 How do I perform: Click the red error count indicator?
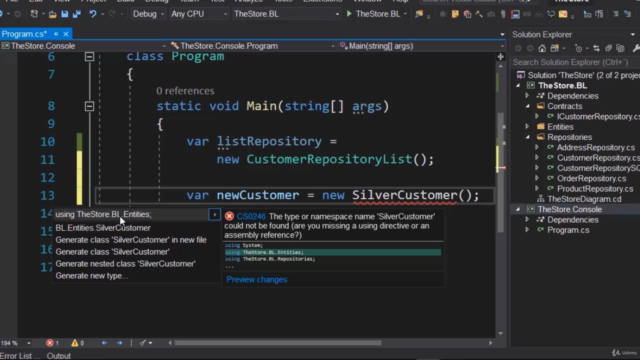tap(52, 343)
